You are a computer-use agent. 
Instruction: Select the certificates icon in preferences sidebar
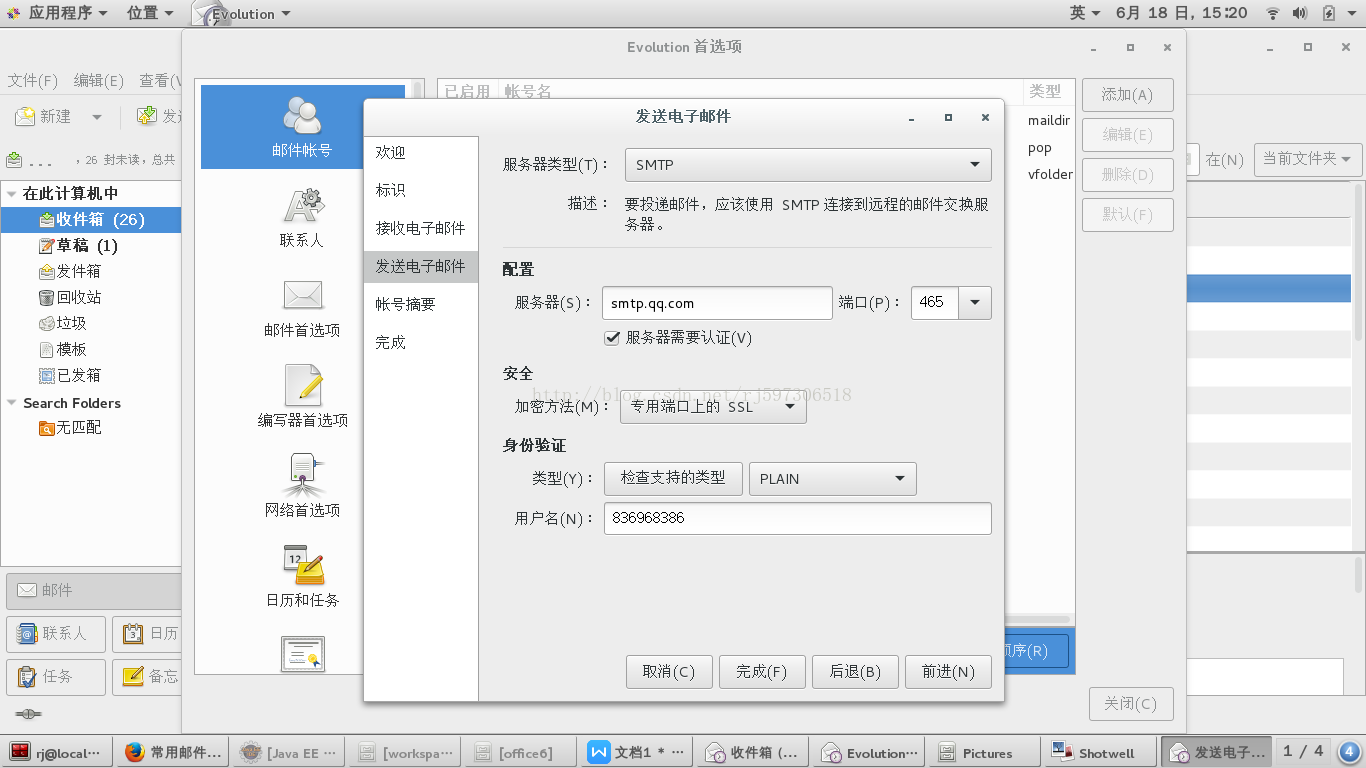pos(302,653)
